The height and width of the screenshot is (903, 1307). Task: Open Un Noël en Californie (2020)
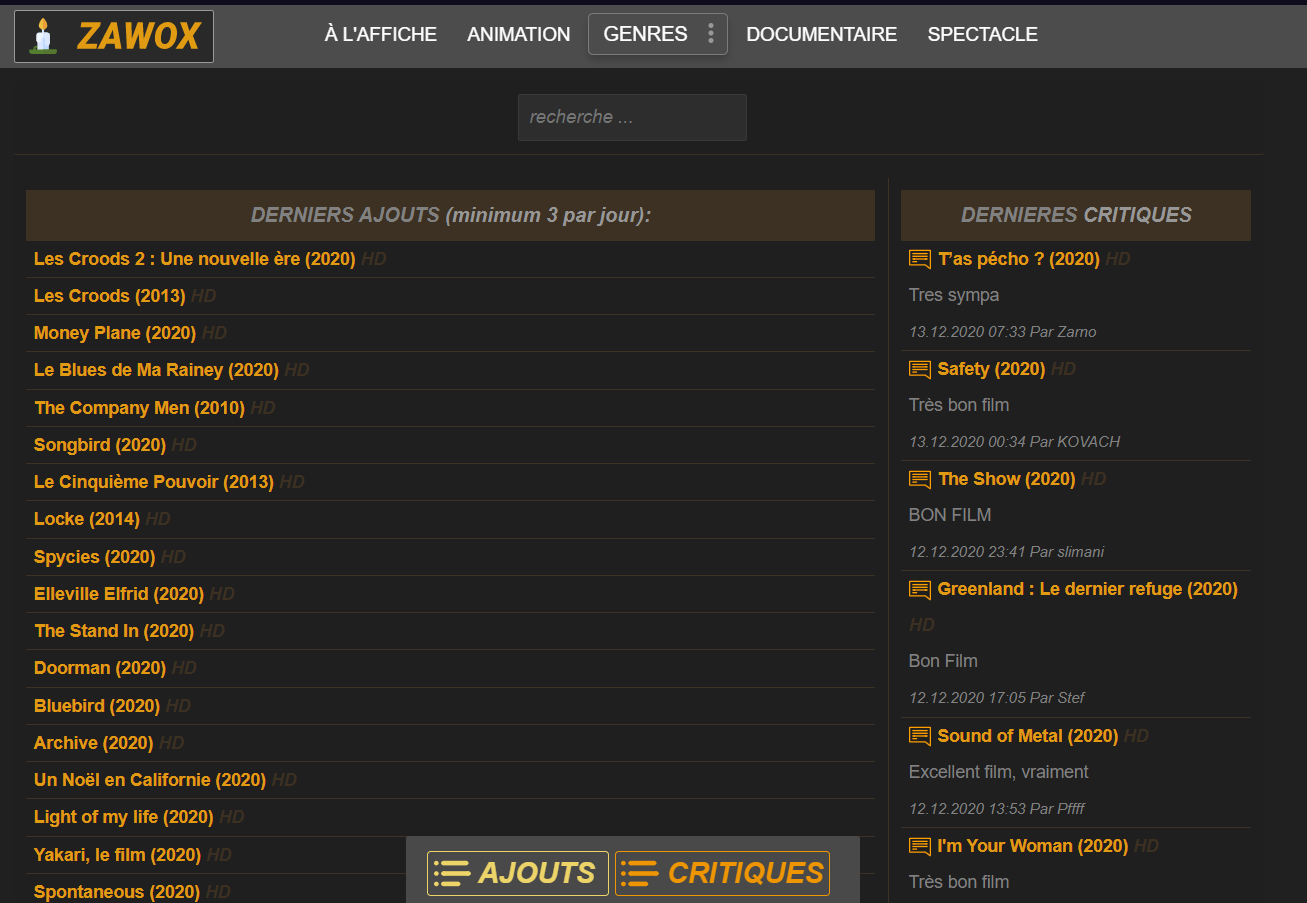[x=150, y=780]
